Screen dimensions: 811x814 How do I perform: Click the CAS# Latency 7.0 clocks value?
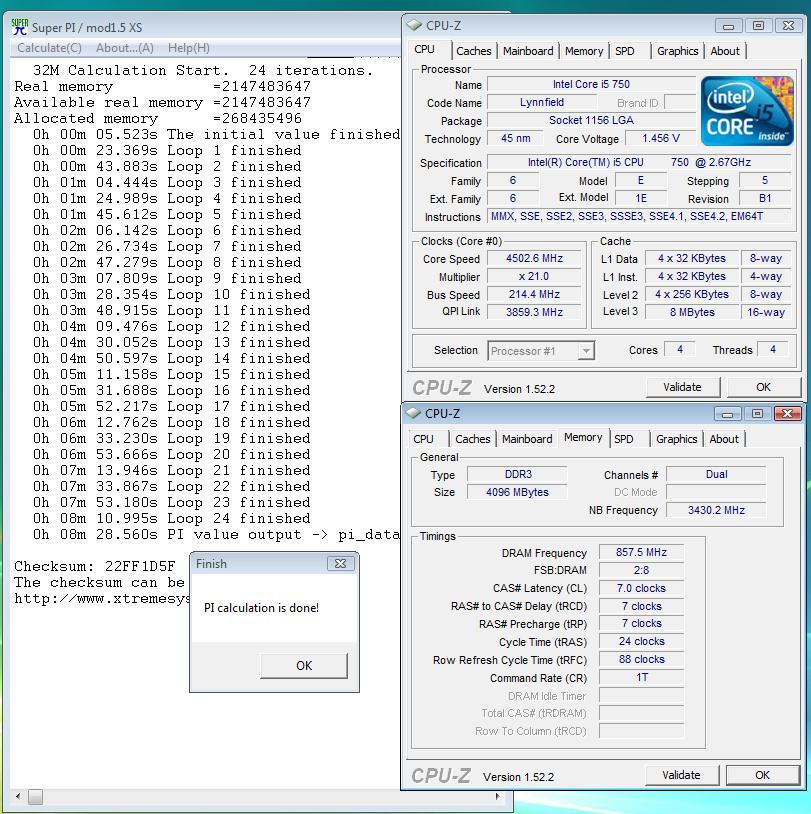click(641, 588)
